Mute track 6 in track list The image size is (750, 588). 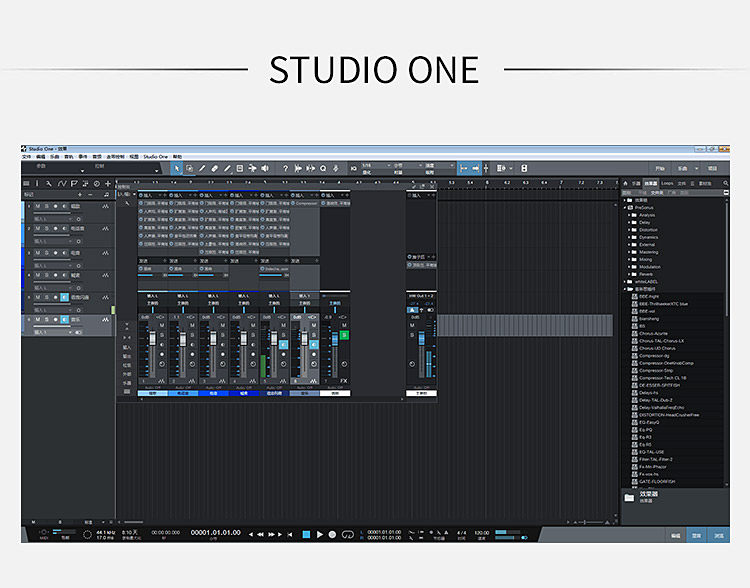tap(38, 319)
